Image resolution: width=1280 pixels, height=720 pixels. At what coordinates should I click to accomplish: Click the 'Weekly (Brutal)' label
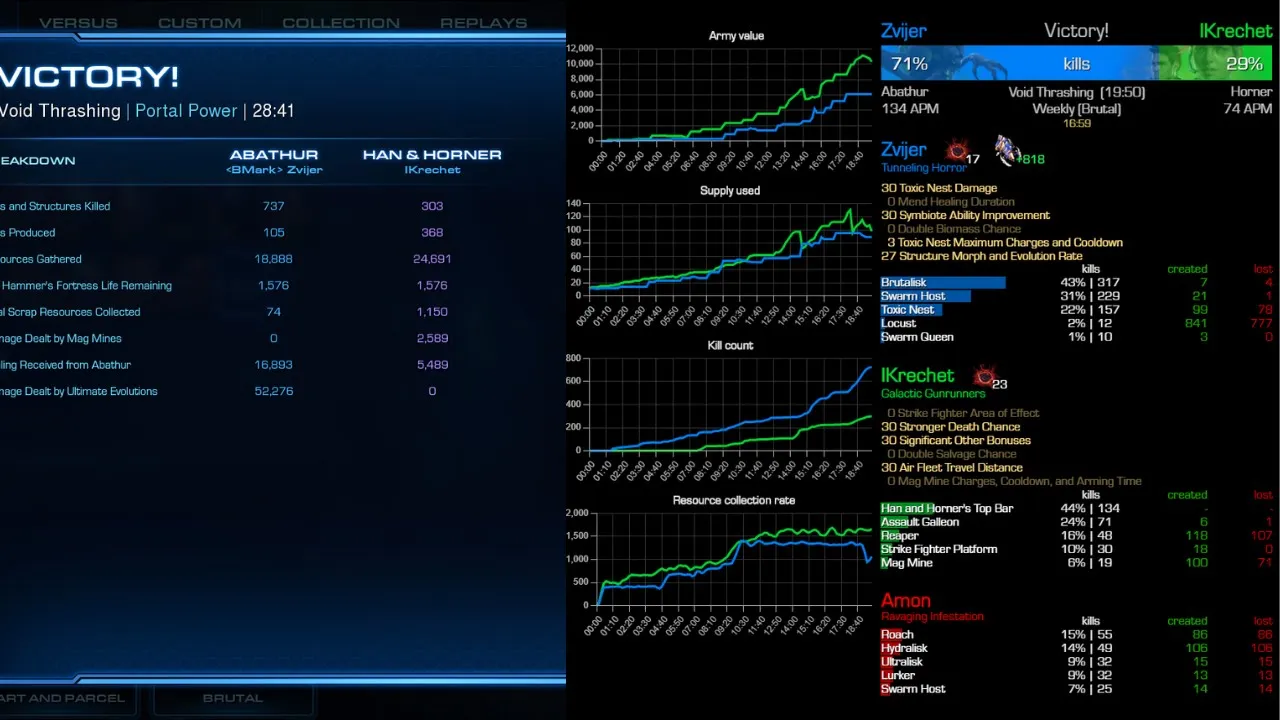pos(1076,108)
